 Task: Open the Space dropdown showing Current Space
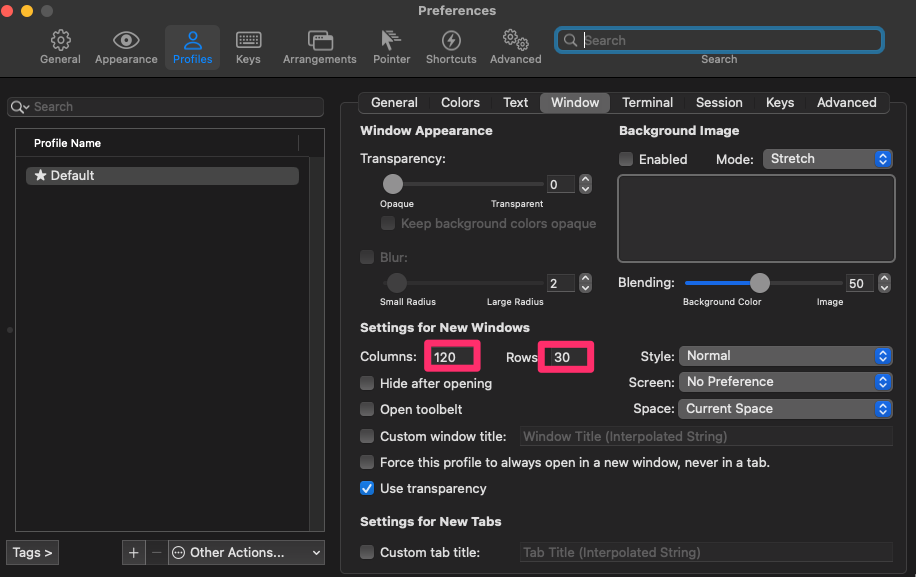[x=786, y=409]
